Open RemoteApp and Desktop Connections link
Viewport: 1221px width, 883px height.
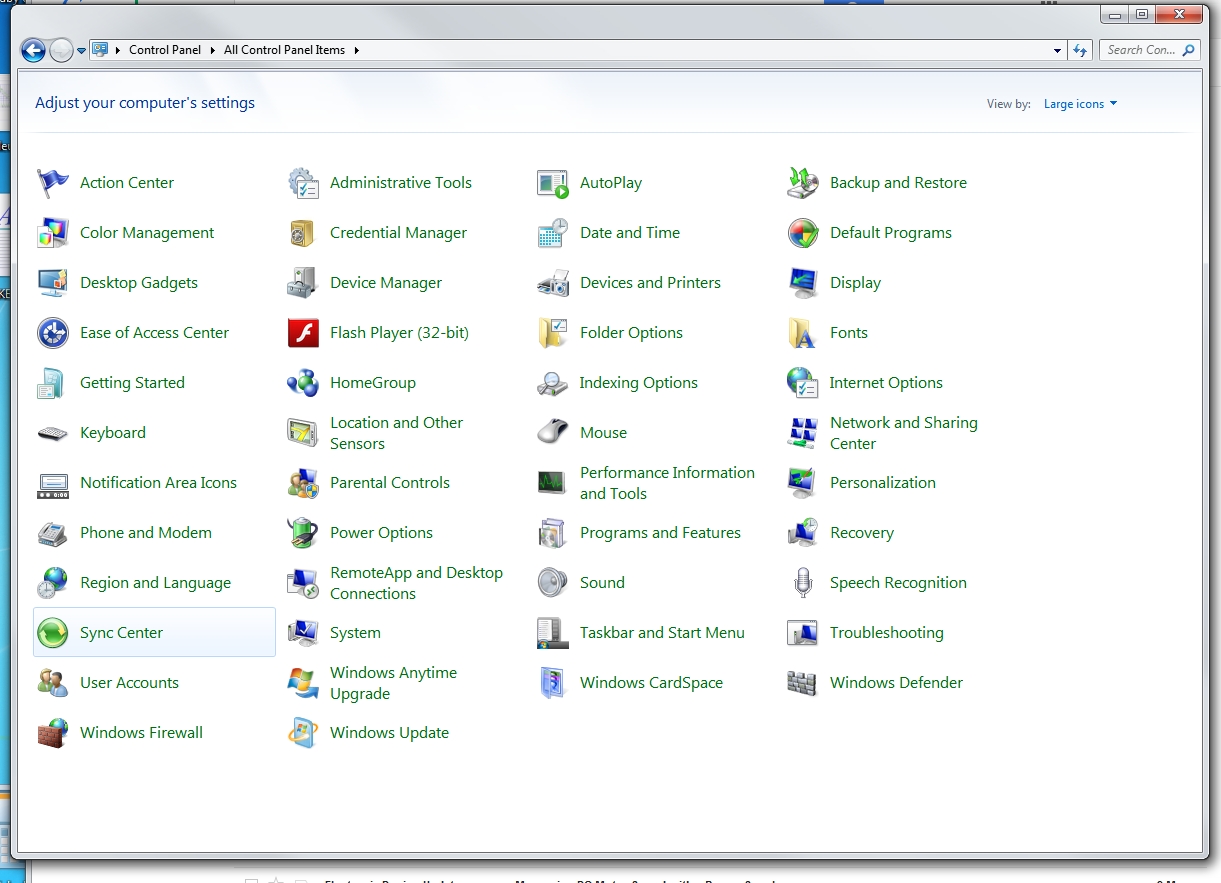coord(416,583)
